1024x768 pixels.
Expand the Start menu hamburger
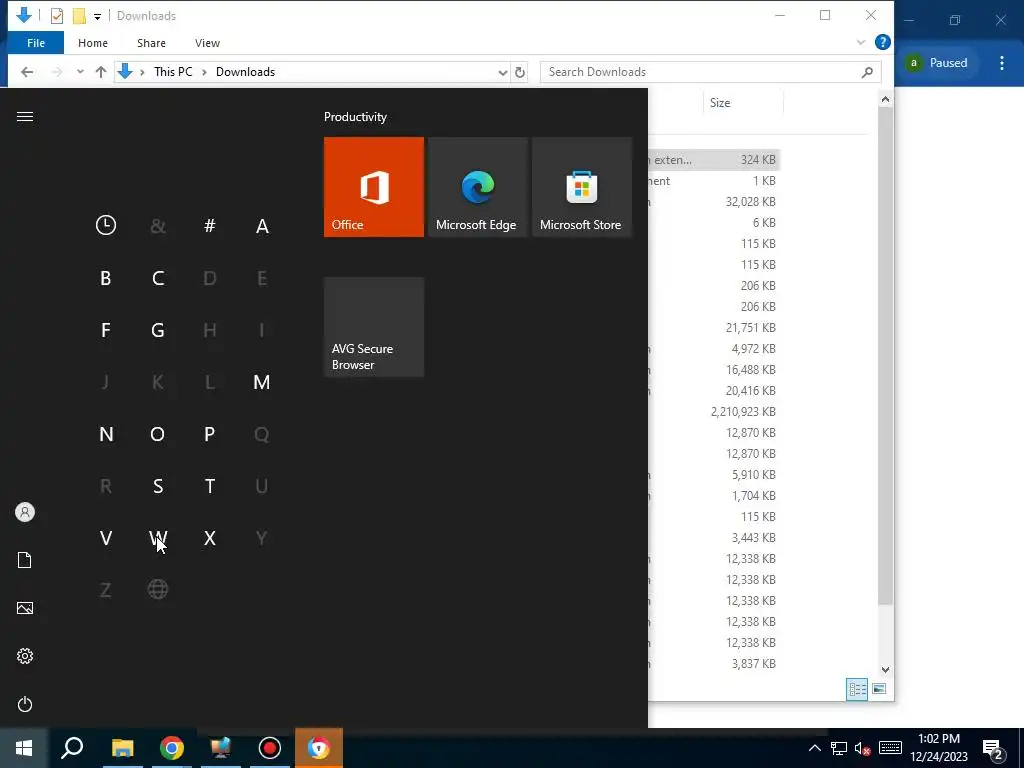click(25, 117)
